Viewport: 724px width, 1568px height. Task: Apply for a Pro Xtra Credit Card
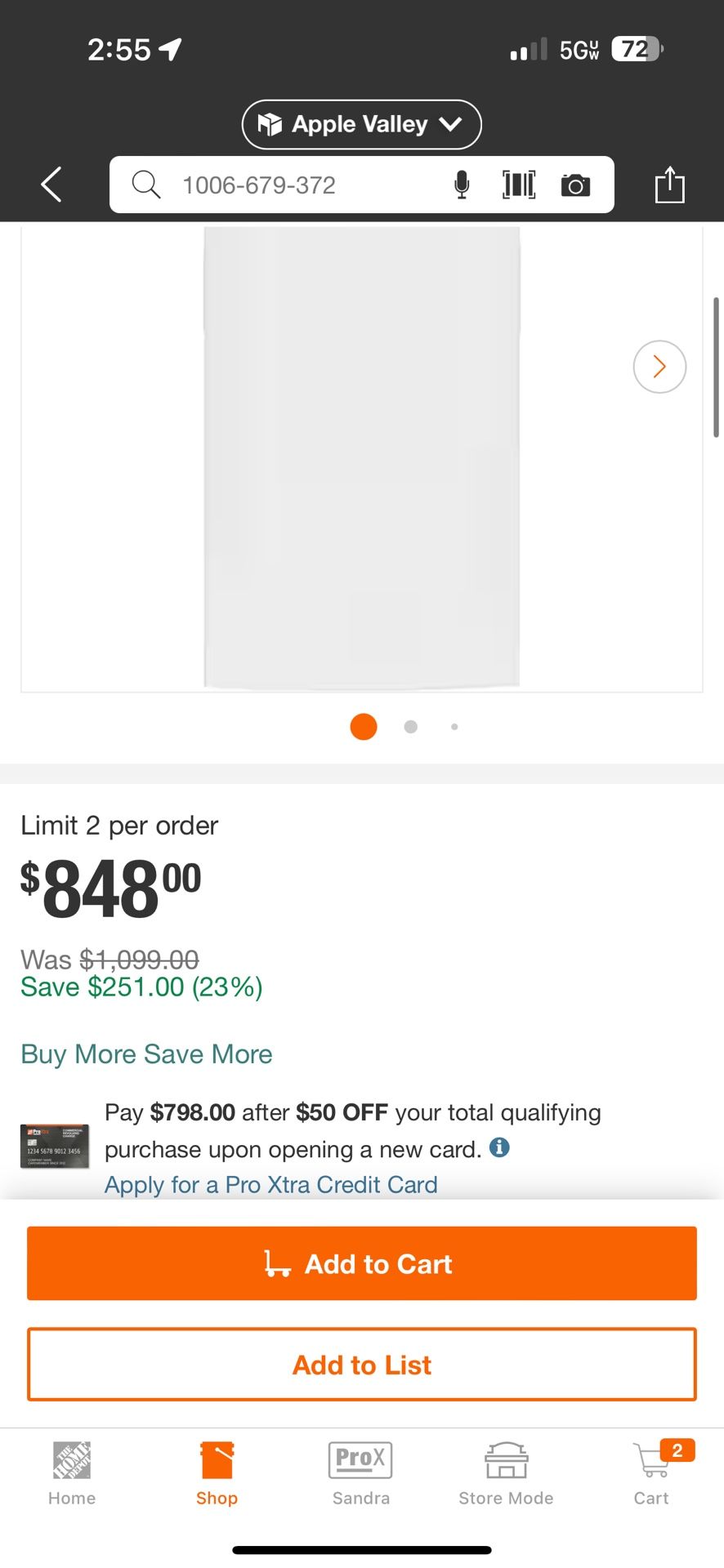[271, 1184]
